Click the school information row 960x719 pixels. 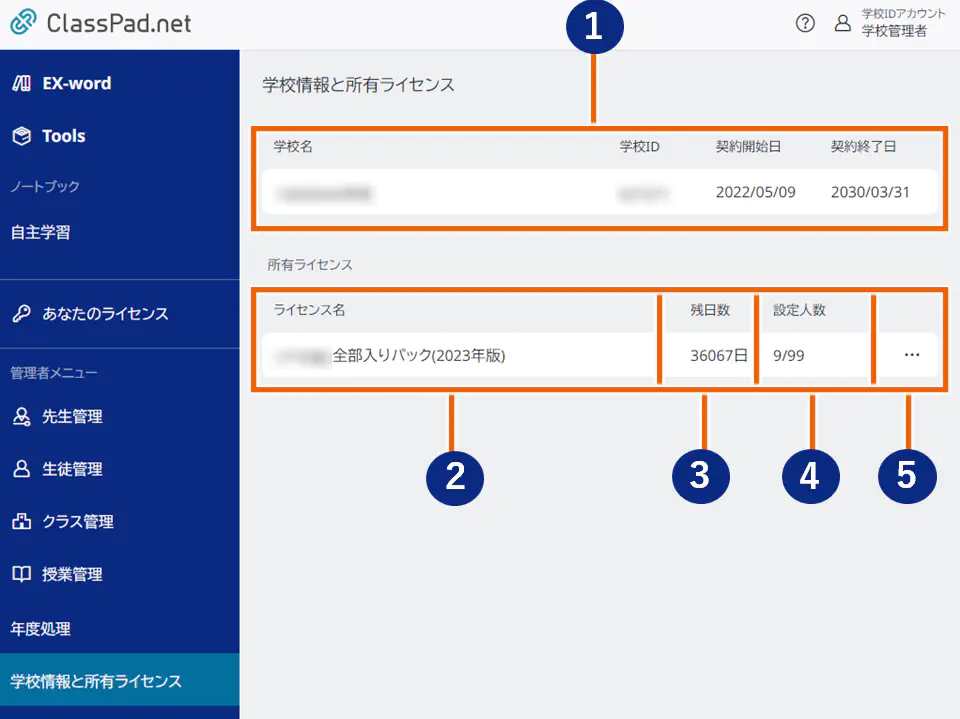tap(600, 192)
